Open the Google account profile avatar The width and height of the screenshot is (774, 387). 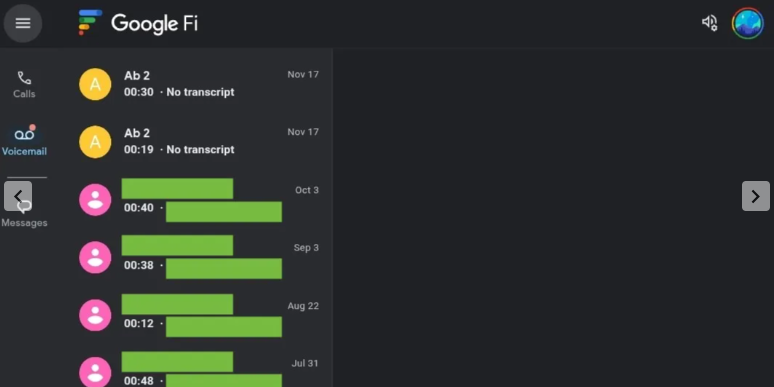click(748, 23)
